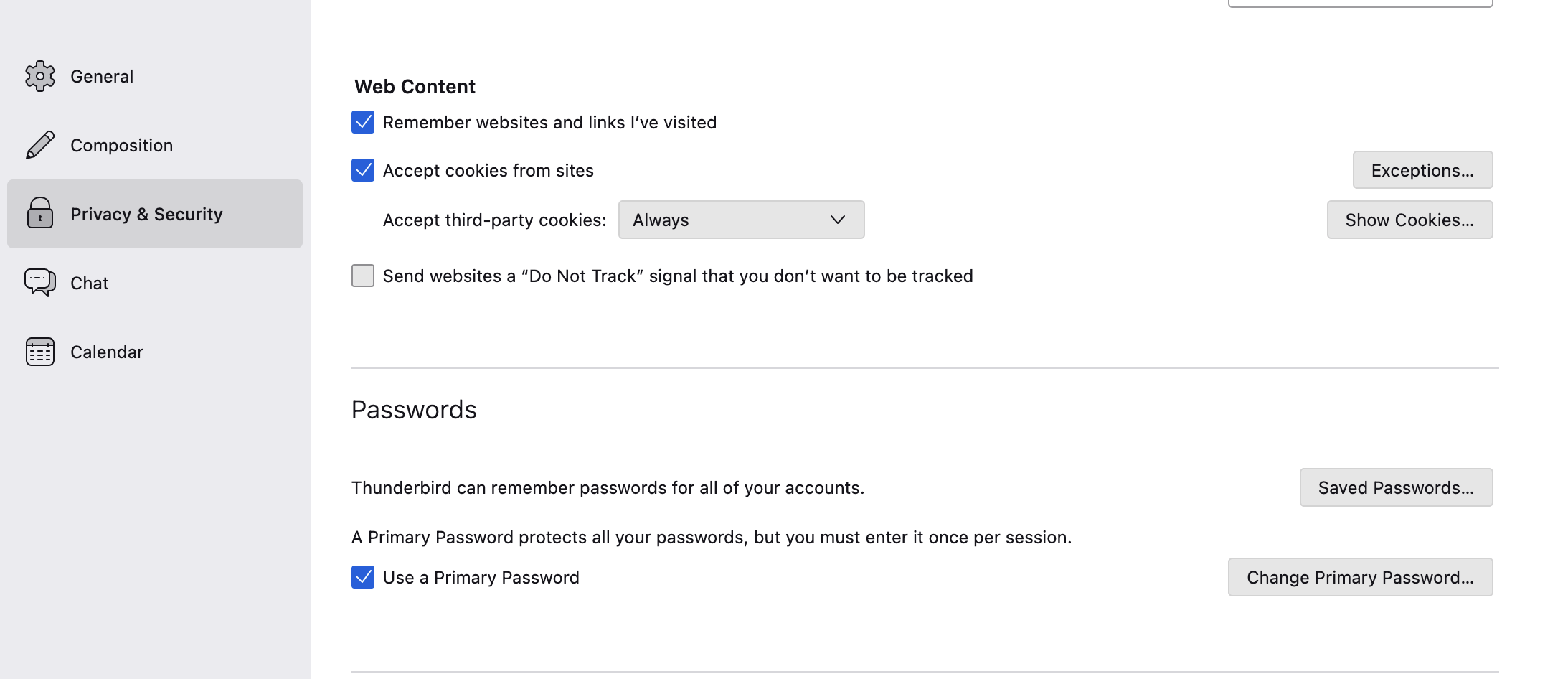
Task: Click the General gear icon
Action: point(40,76)
